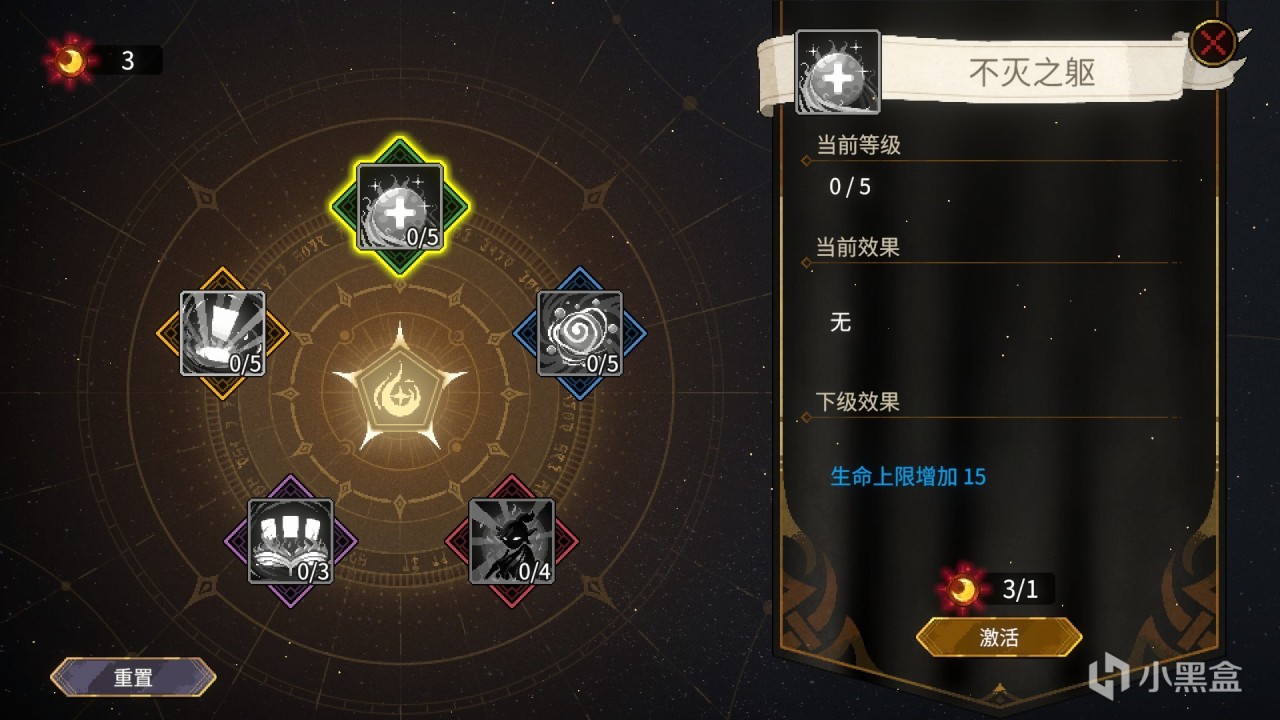The image size is (1280, 720).
Task: Click the 下级效果 section heading
Action: (x=858, y=402)
